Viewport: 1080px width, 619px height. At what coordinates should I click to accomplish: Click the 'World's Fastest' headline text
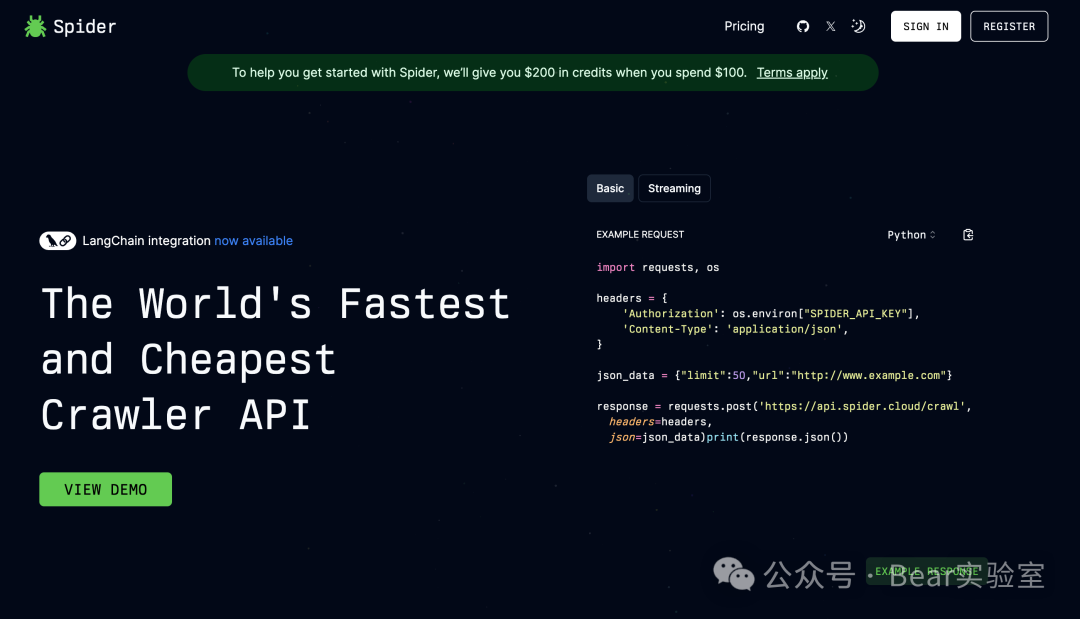point(275,304)
